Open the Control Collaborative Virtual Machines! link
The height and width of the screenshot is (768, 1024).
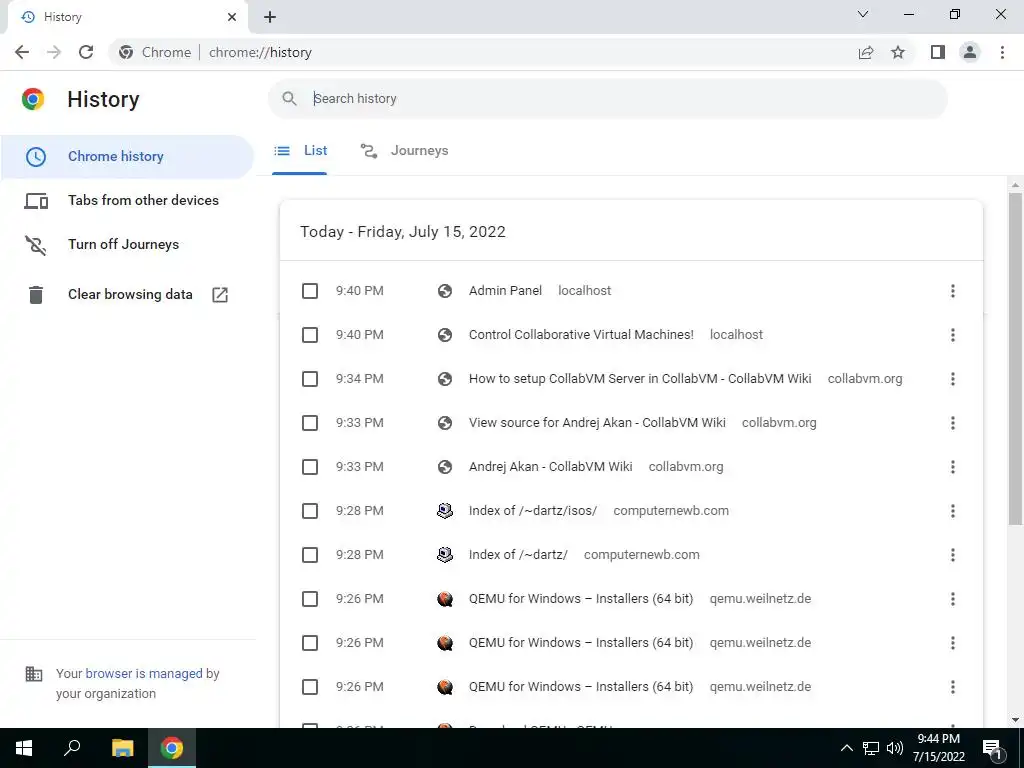pyautogui.click(x=581, y=335)
